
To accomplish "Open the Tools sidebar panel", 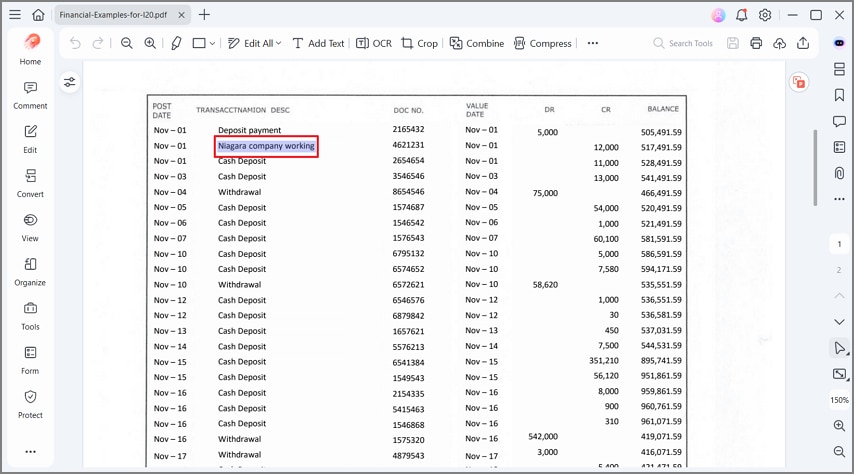I will (30, 316).
